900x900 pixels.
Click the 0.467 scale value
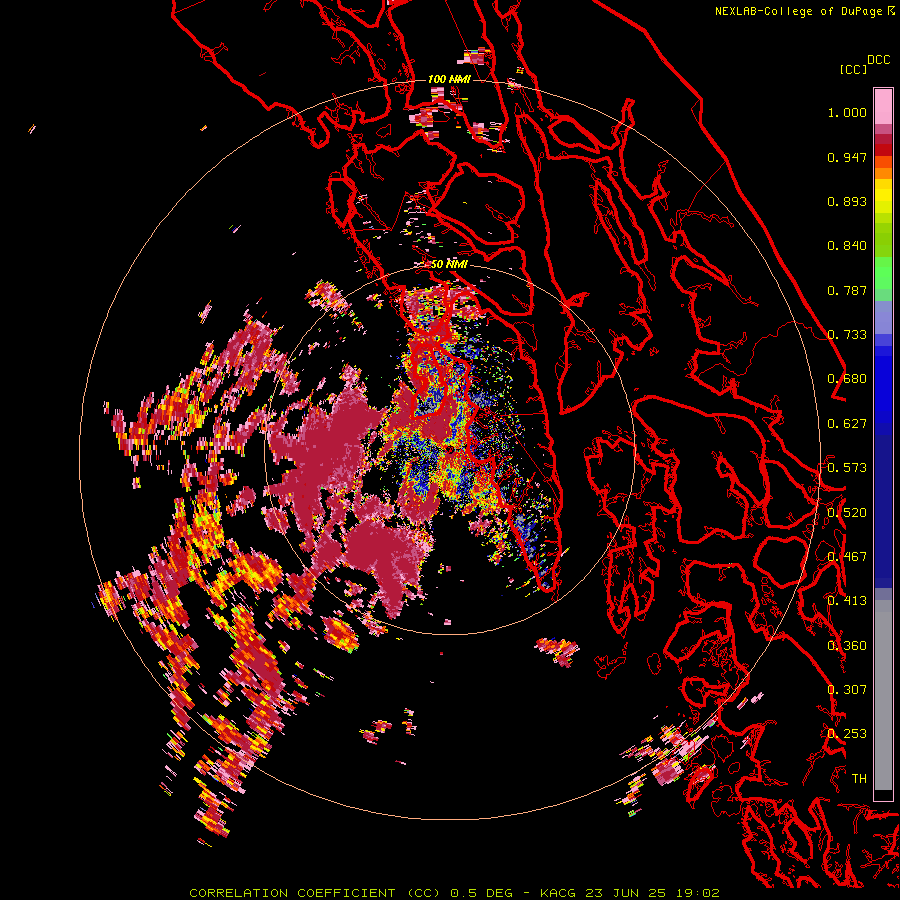pos(847,557)
